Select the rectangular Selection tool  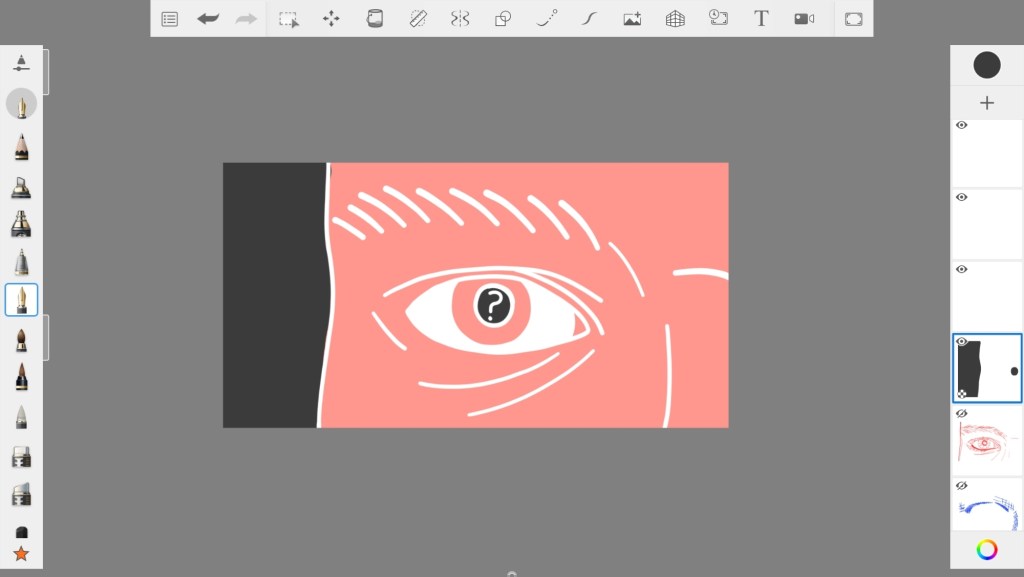(289, 19)
